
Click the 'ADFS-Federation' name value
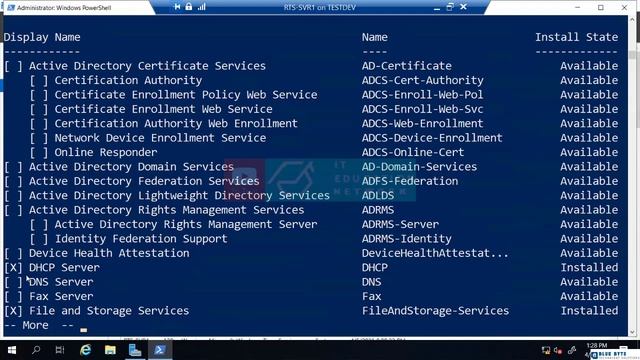[410, 181]
